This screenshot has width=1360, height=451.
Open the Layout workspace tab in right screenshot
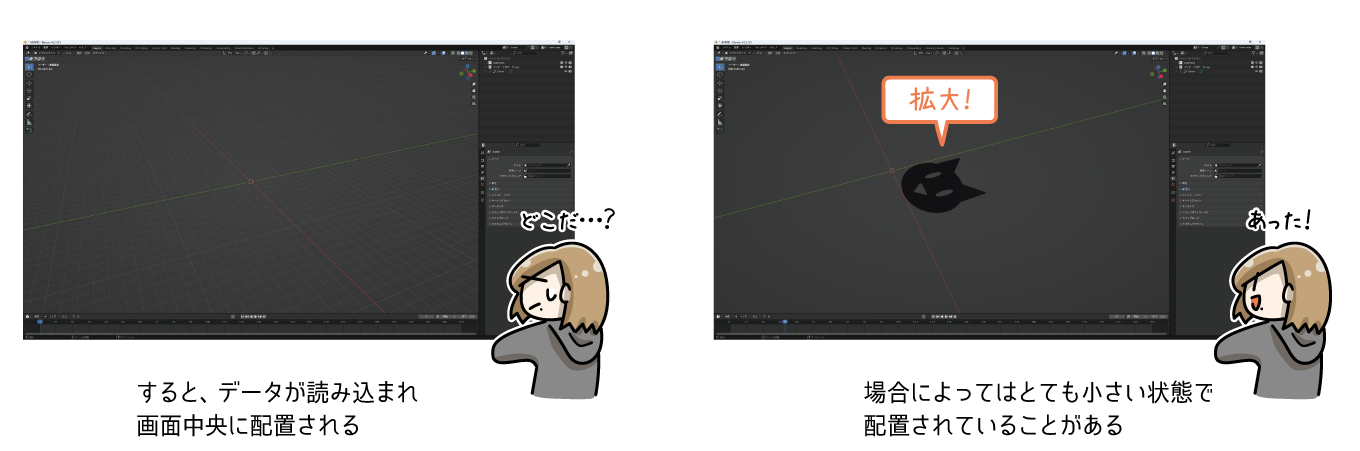tap(787, 48)
